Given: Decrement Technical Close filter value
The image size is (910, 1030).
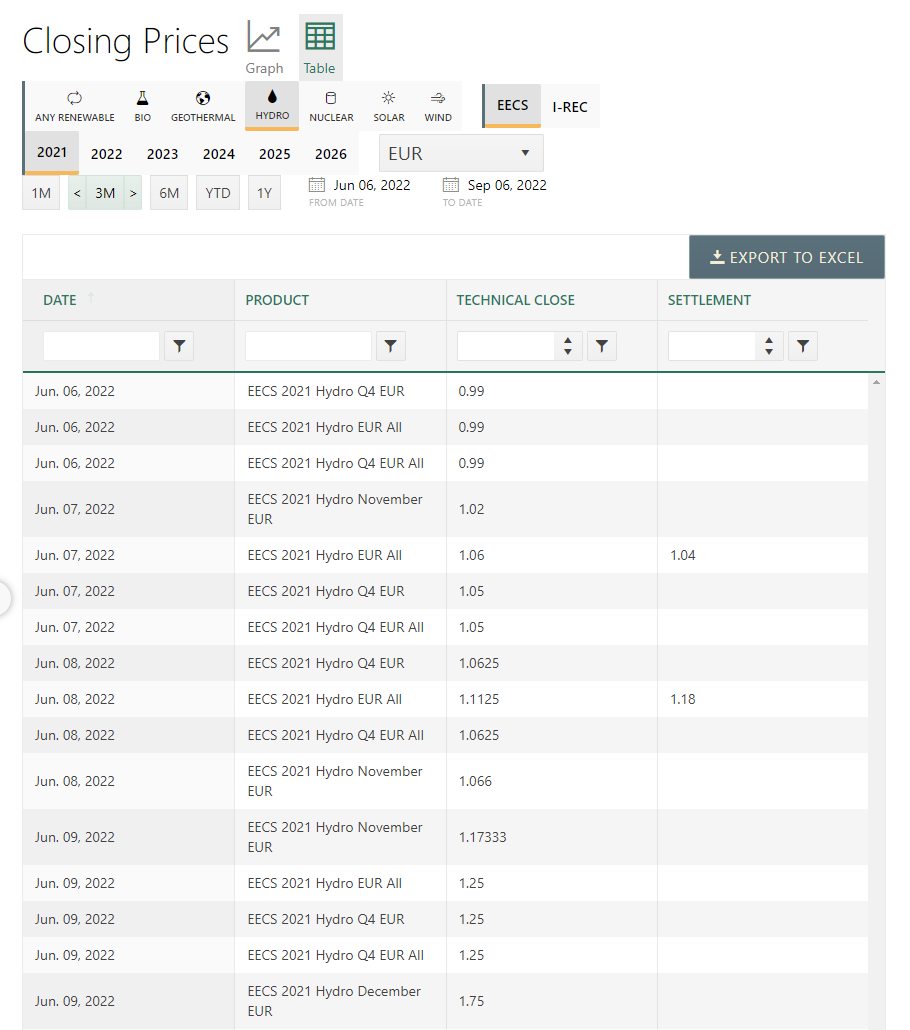Looking at the screenshot, I should [x=568, y=352].
